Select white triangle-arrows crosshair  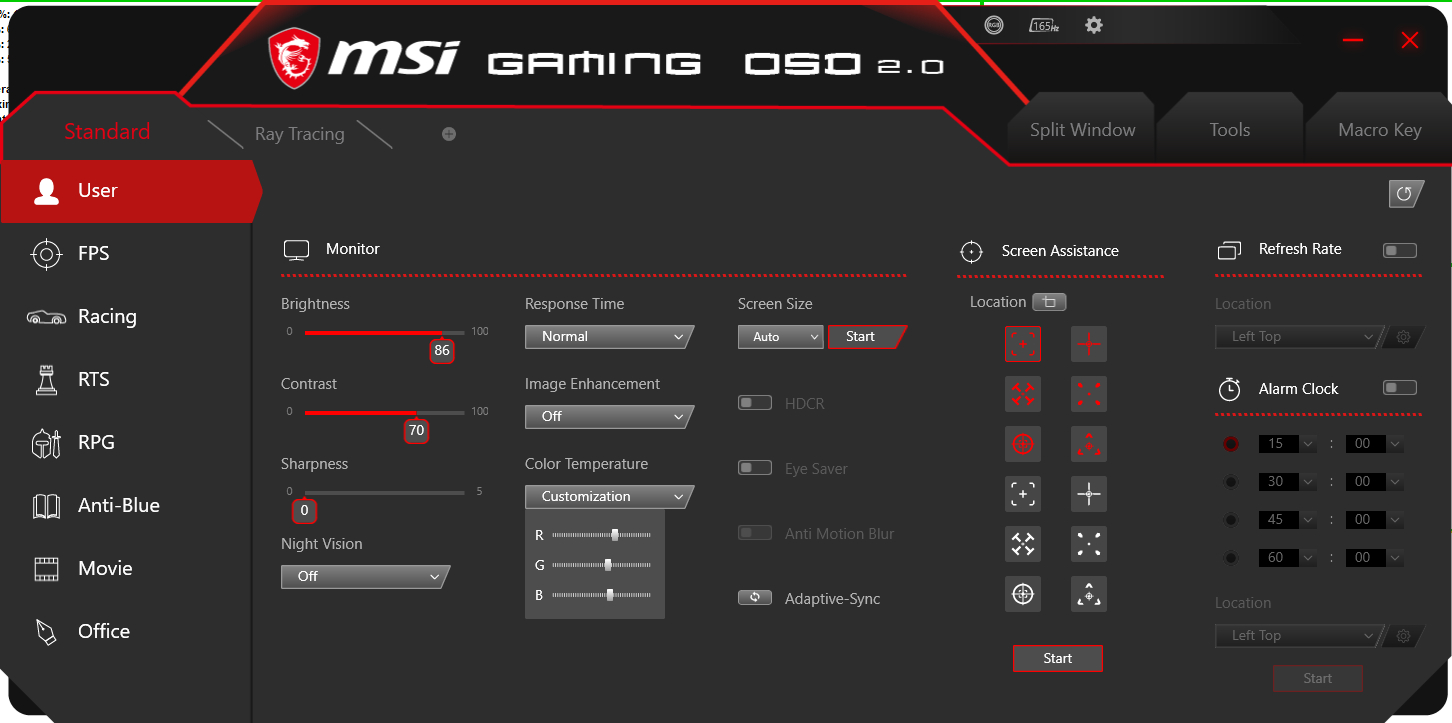coord(1089,594)
